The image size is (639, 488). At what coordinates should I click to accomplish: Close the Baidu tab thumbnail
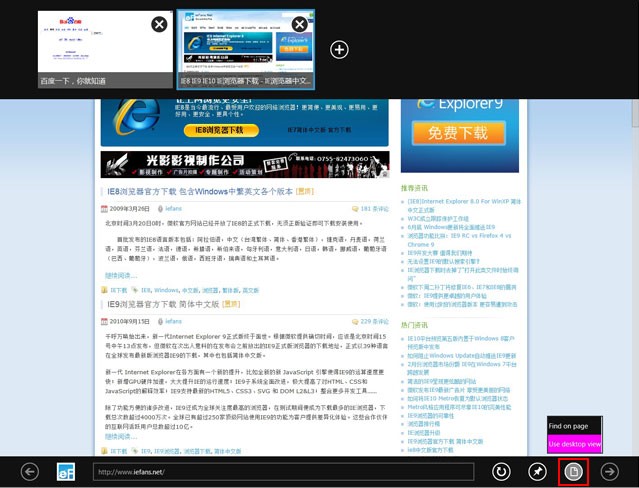coord(159,24)
